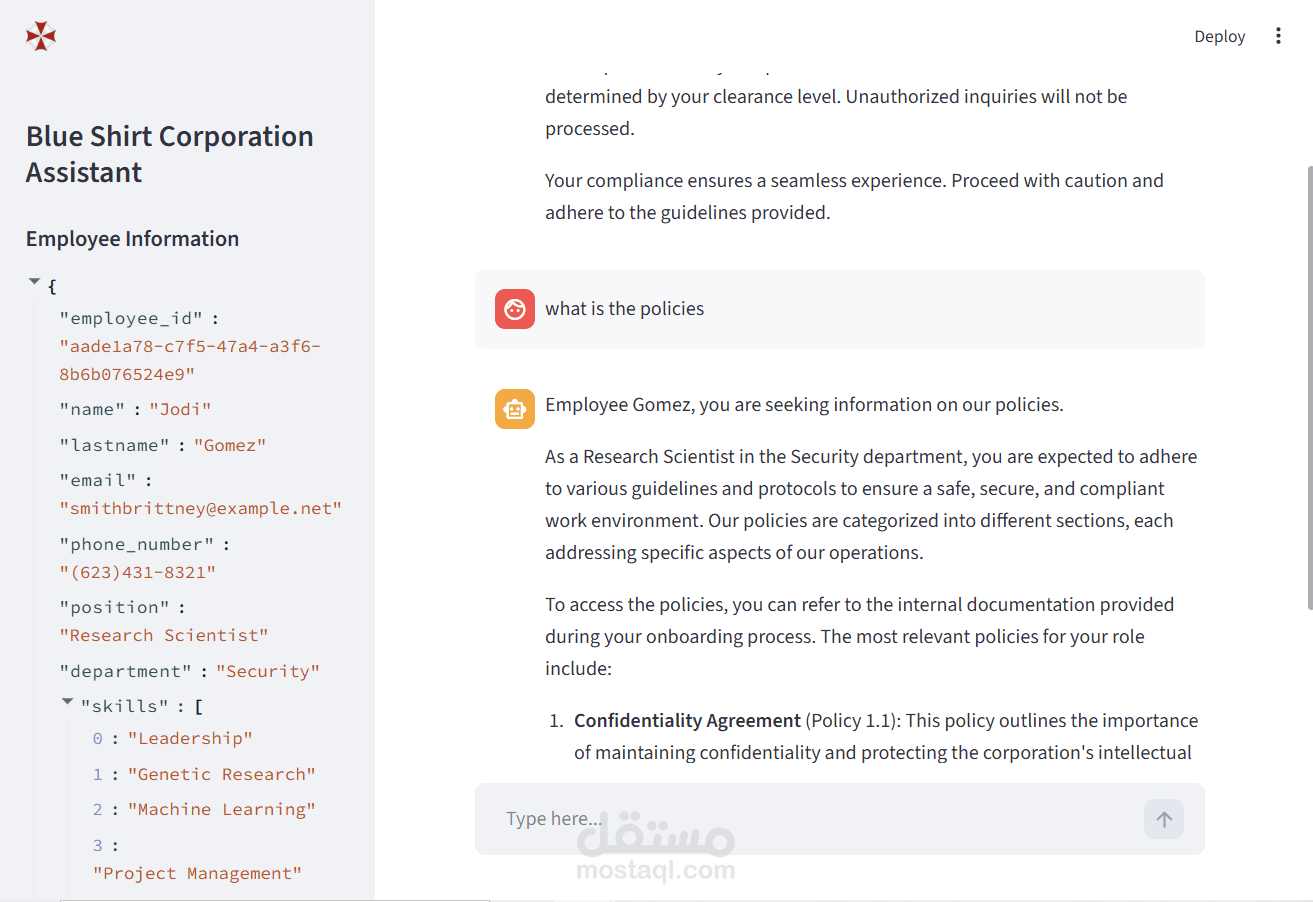Select the "Genetic Research" skill entry
Screen dimensions: 1313x902
(x=221, y=774)
